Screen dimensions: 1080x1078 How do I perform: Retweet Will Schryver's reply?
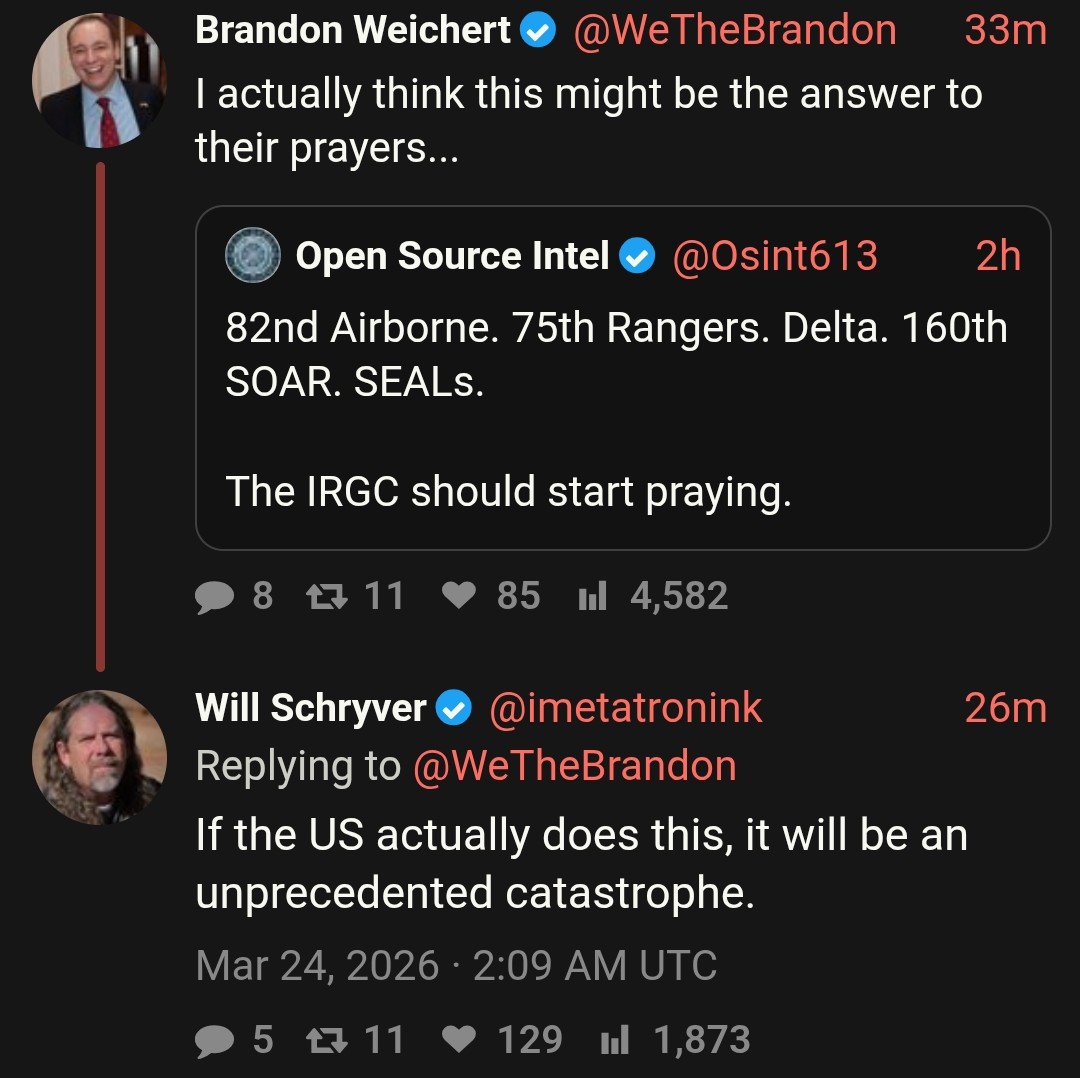[323, 1040]
